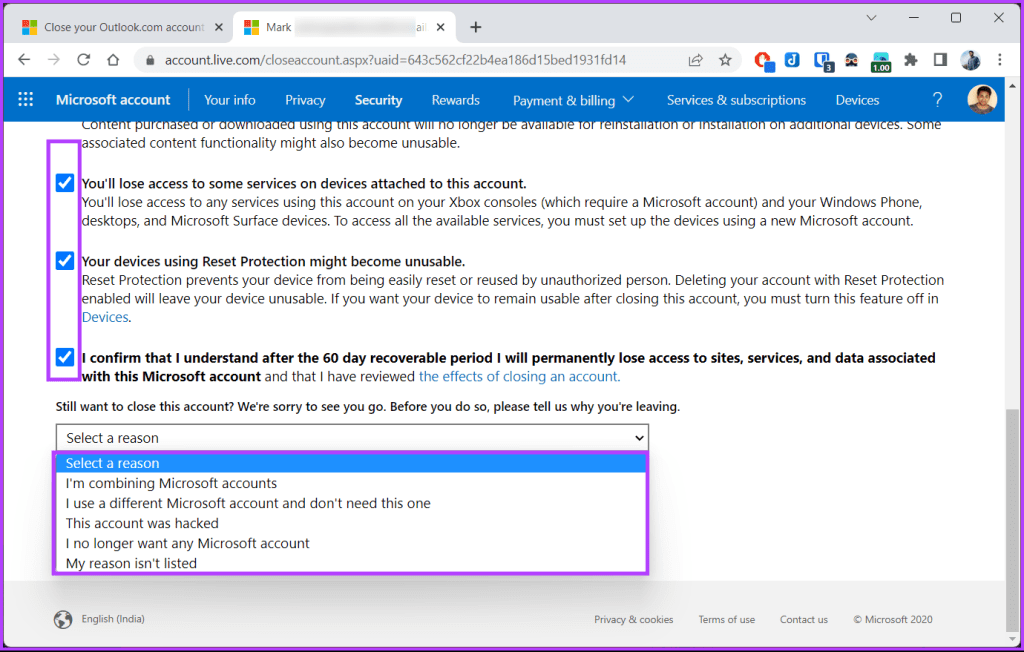Viewport: 1024px width, 652px height.
Task: Click the browser reload page icon
Action: tap(84, 60)
